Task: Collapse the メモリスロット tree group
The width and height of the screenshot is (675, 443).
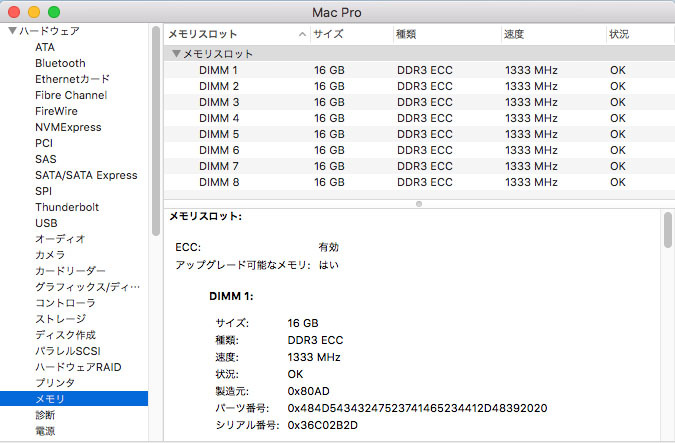Action: 177,54
